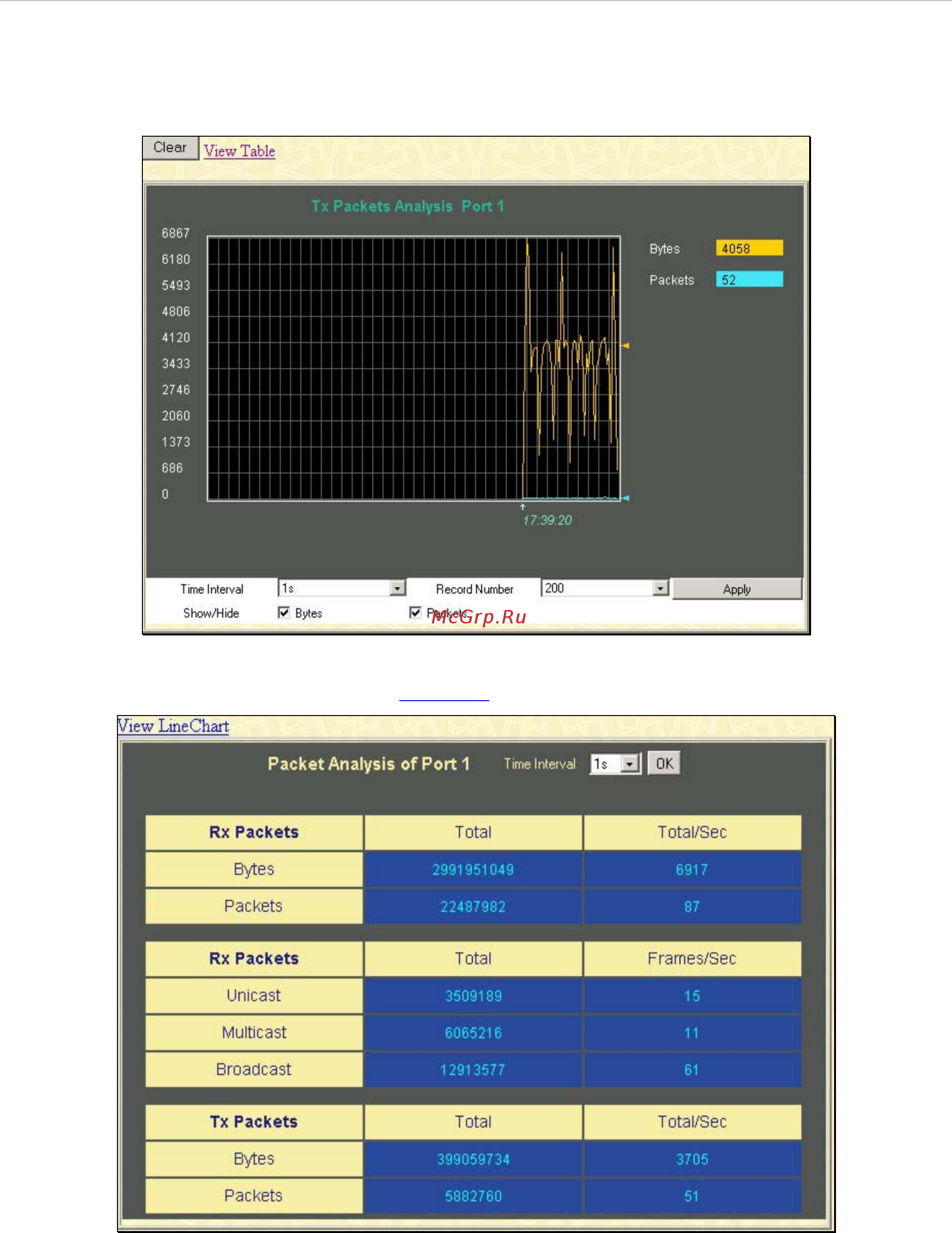The image size is (952, 1233).
Task: Open the View LineChart link
Action: pyautogui.click(x=173, y=726)
